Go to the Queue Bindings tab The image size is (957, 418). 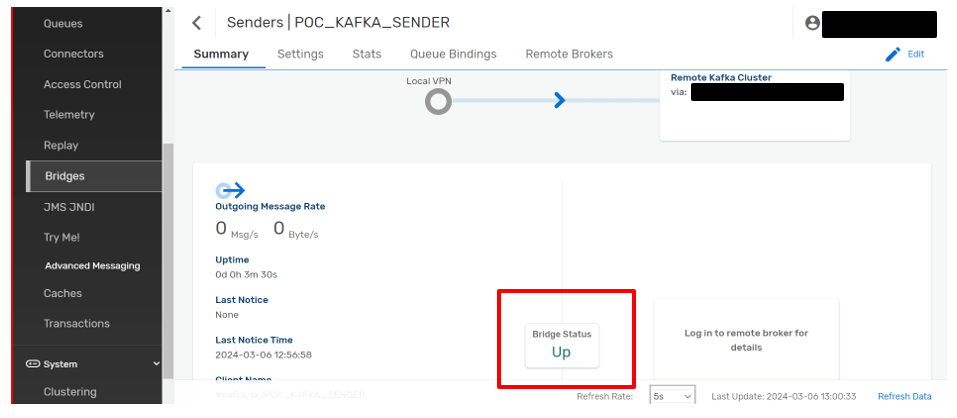[x=453, y=54]
